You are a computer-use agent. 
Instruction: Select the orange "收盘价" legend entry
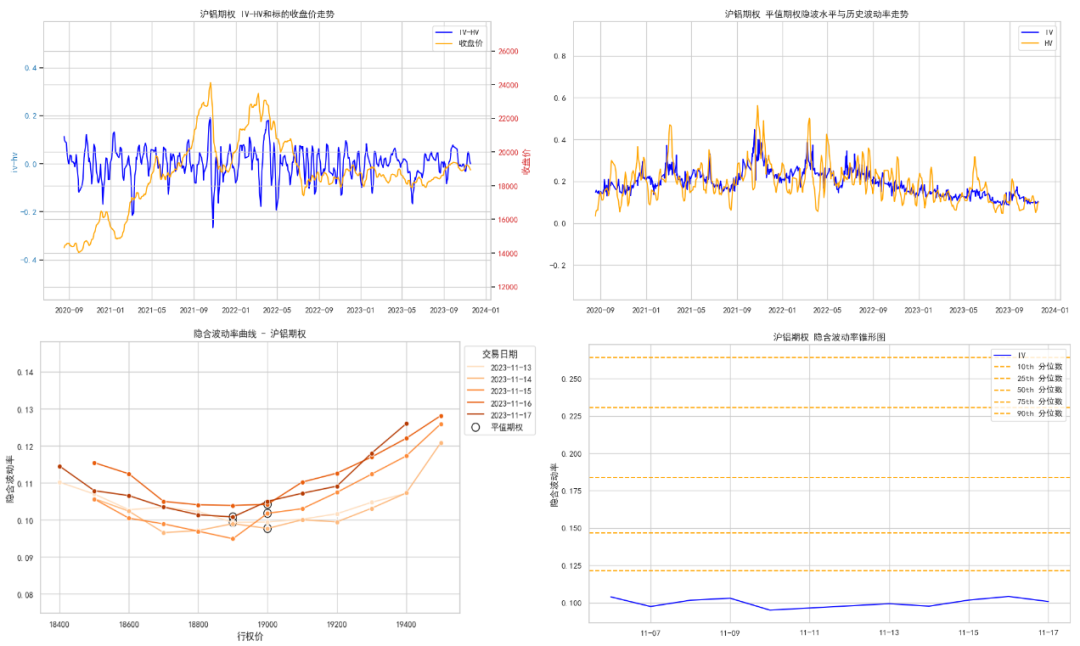[x=459, y=43]
